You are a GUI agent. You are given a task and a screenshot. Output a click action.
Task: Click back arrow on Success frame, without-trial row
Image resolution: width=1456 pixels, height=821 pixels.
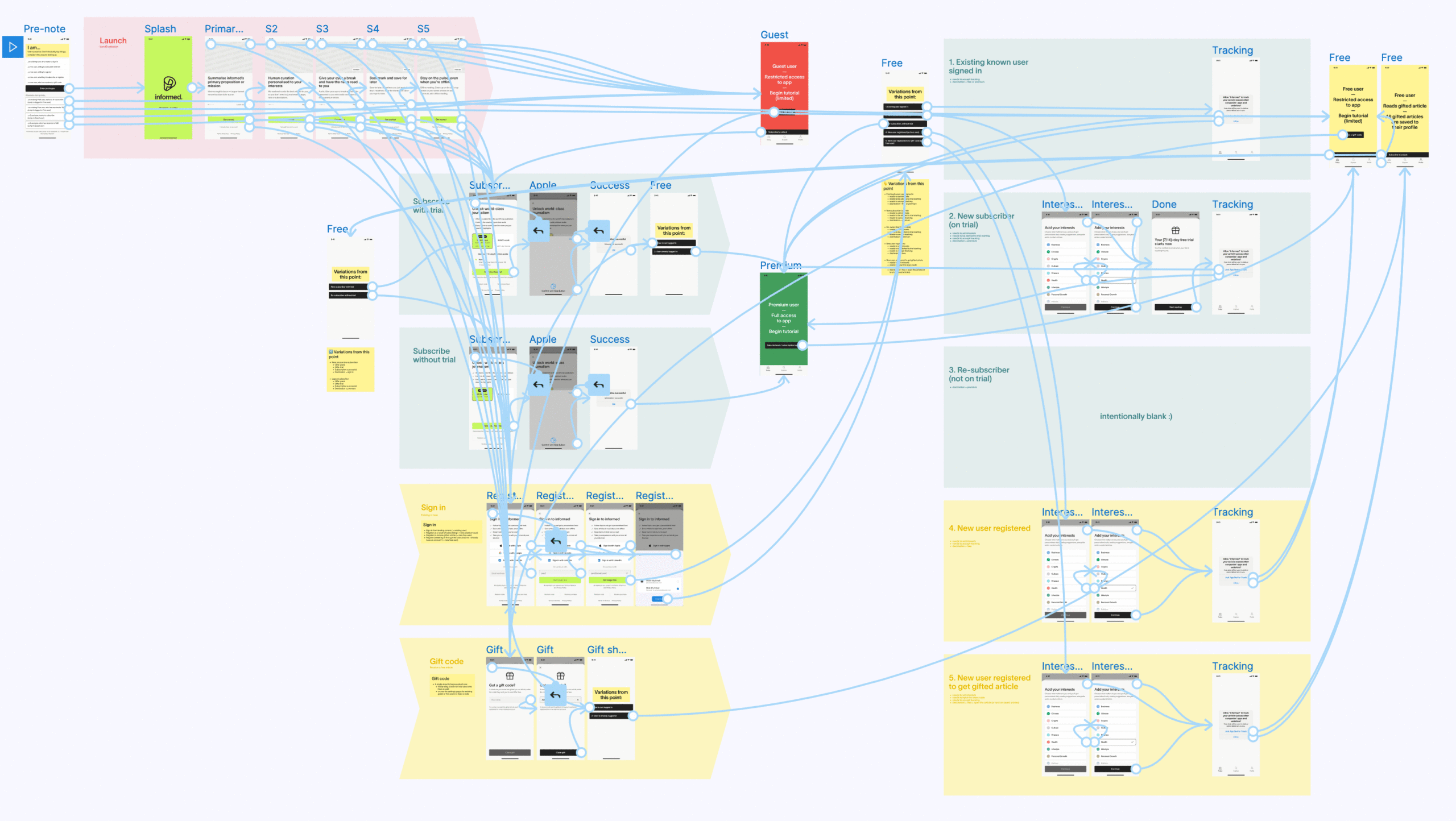click(598, 385)
